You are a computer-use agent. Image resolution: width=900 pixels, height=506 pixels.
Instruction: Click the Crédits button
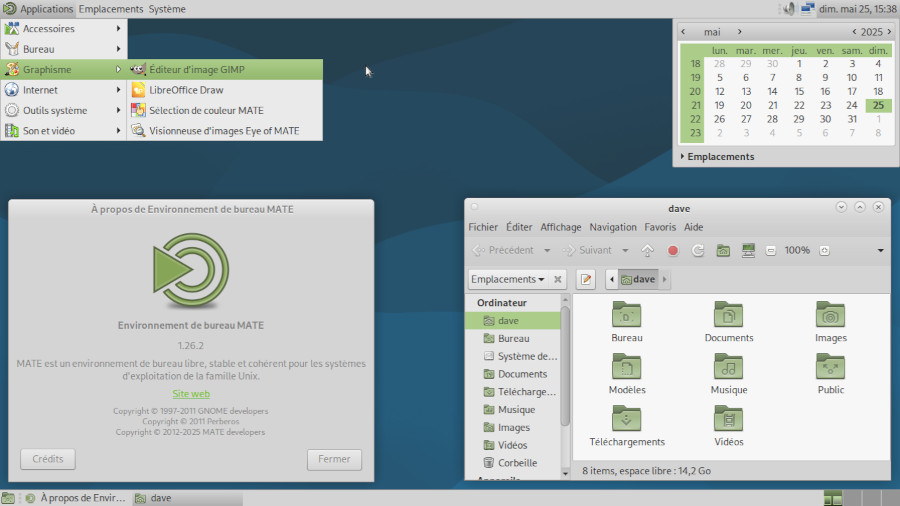[48, 459]
